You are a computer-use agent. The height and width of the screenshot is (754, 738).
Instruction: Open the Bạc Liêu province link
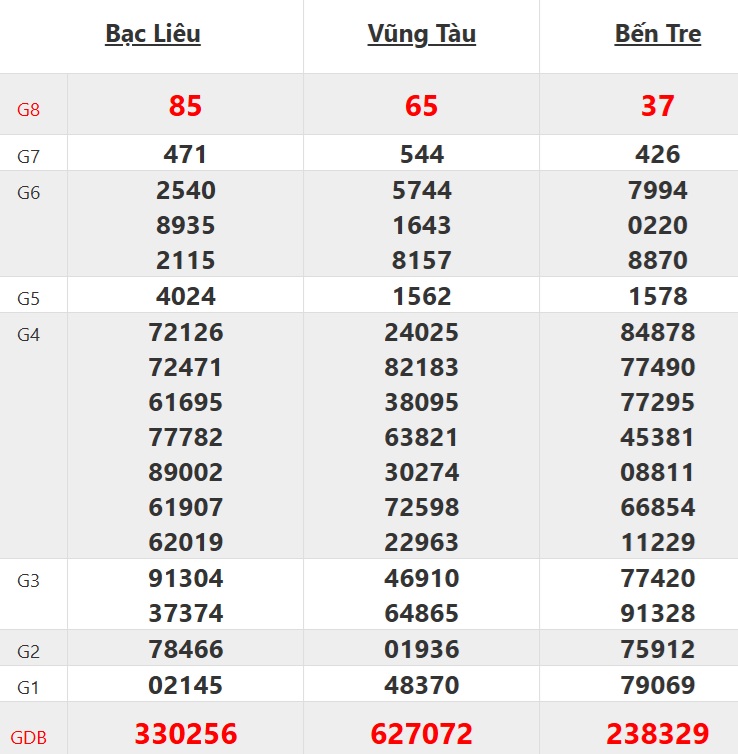153,34
